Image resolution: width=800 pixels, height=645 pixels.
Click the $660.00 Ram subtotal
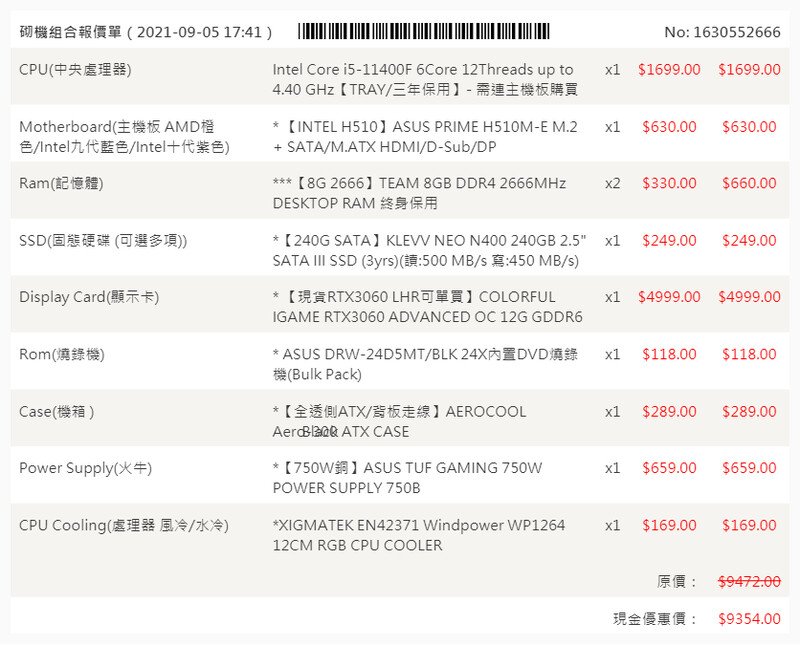pos(747,184)
